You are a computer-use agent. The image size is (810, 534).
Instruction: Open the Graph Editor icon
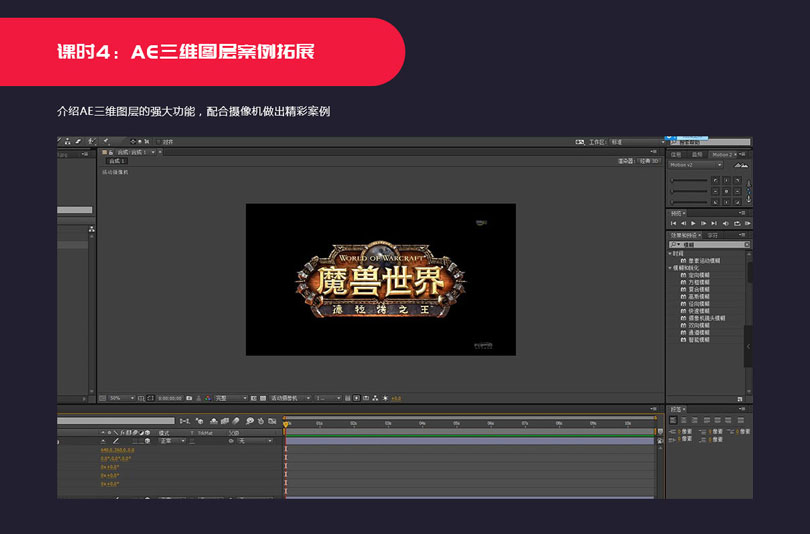click(272, 421)
